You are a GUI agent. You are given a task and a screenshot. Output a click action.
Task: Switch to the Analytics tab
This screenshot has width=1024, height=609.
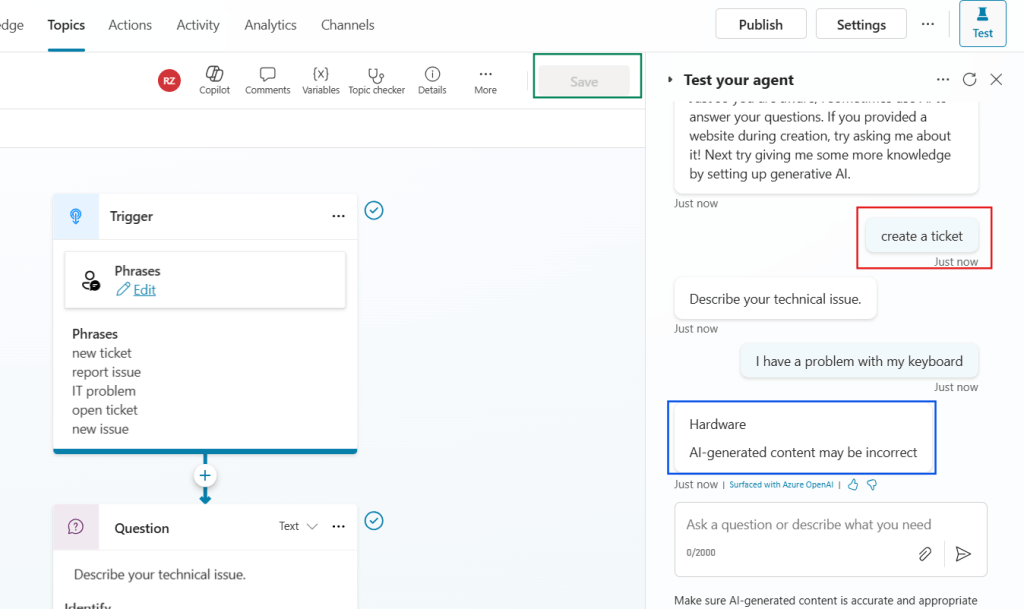coord(270,24)
